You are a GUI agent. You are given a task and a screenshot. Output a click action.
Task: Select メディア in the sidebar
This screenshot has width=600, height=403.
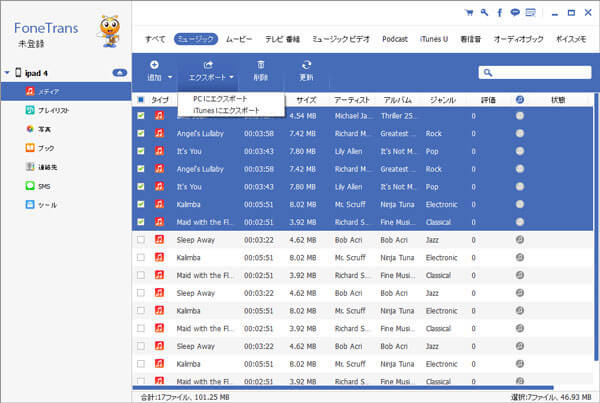coord(66,91)
